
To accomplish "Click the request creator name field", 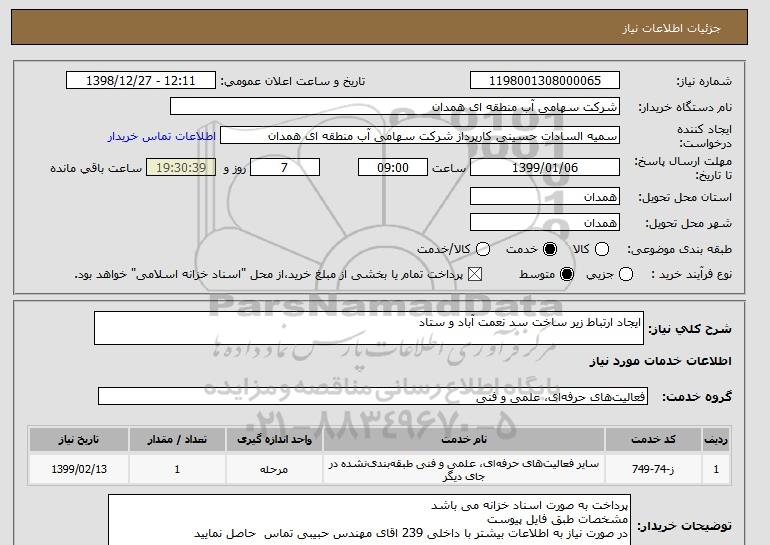I will tap(420, 136).
